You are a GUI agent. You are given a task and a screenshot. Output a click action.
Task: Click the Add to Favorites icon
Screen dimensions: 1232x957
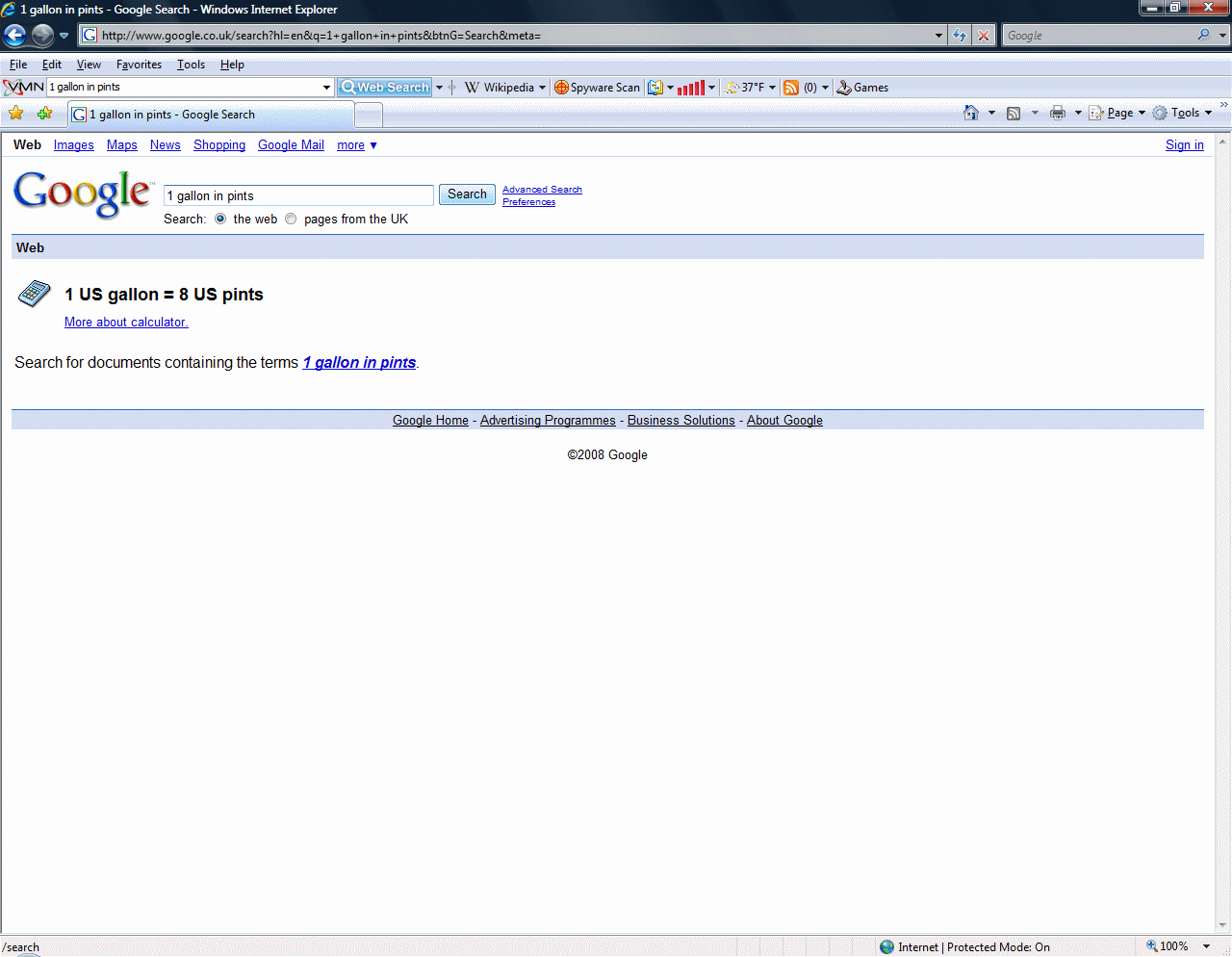tap(44, 114)
